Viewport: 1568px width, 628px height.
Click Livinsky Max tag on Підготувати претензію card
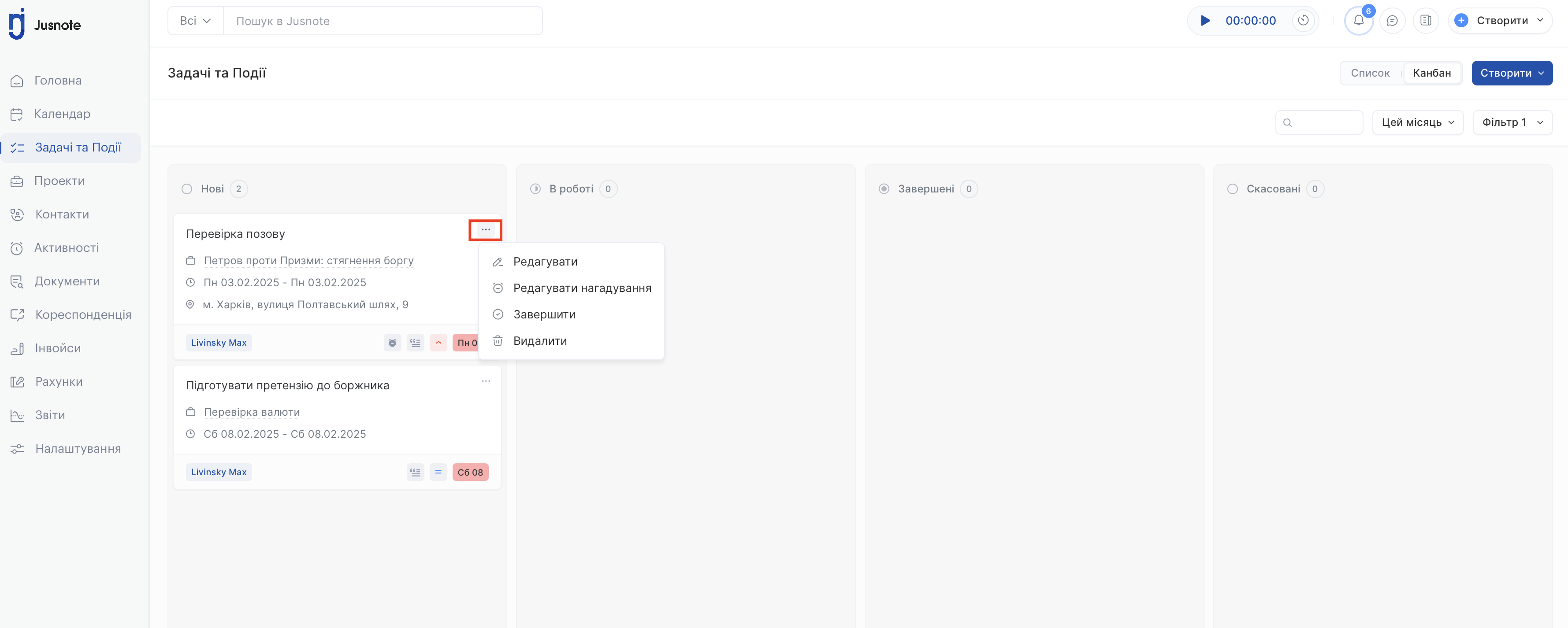219,472
